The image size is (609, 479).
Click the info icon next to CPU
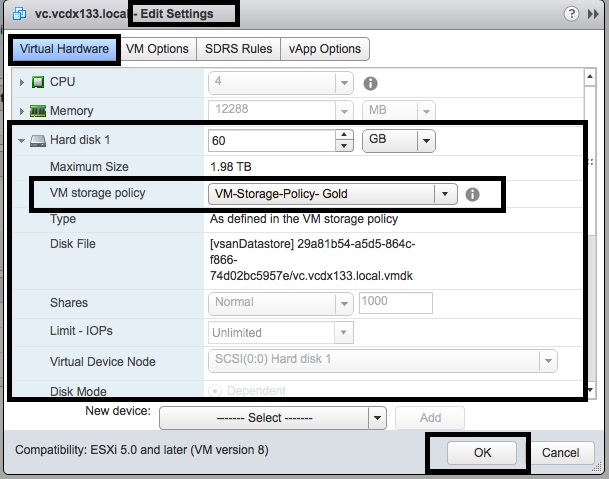point(370,83)
